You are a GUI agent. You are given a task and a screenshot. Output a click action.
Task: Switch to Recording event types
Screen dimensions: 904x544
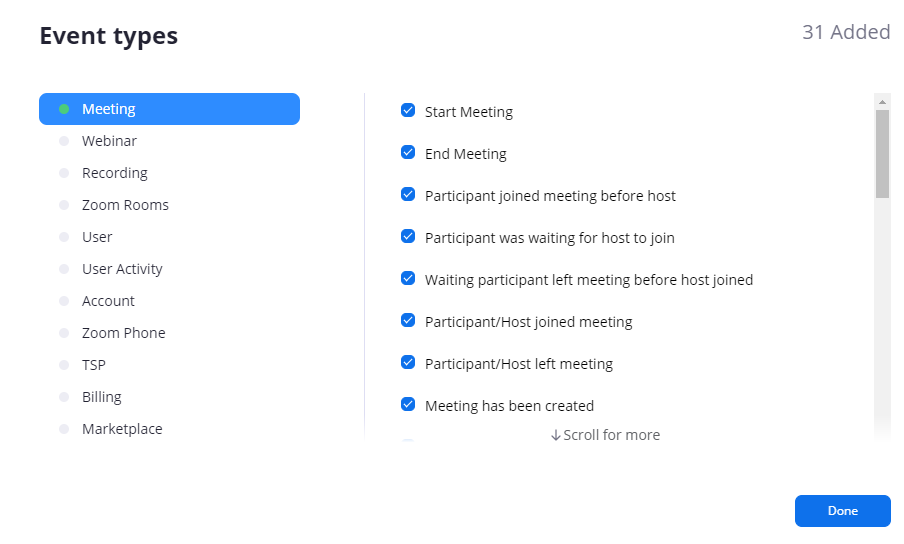click(114, 173)
